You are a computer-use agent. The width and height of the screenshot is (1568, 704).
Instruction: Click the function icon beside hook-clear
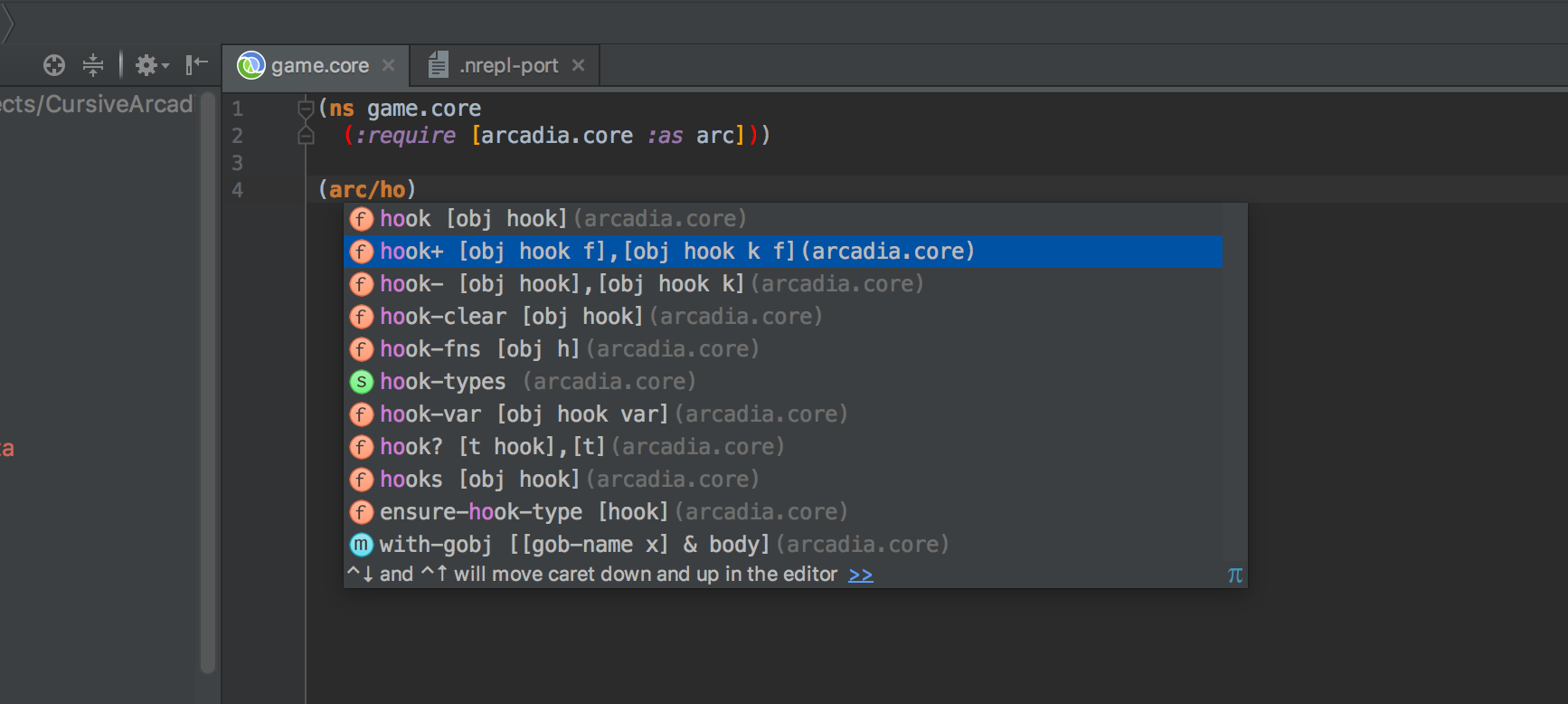tap(362, 317)
